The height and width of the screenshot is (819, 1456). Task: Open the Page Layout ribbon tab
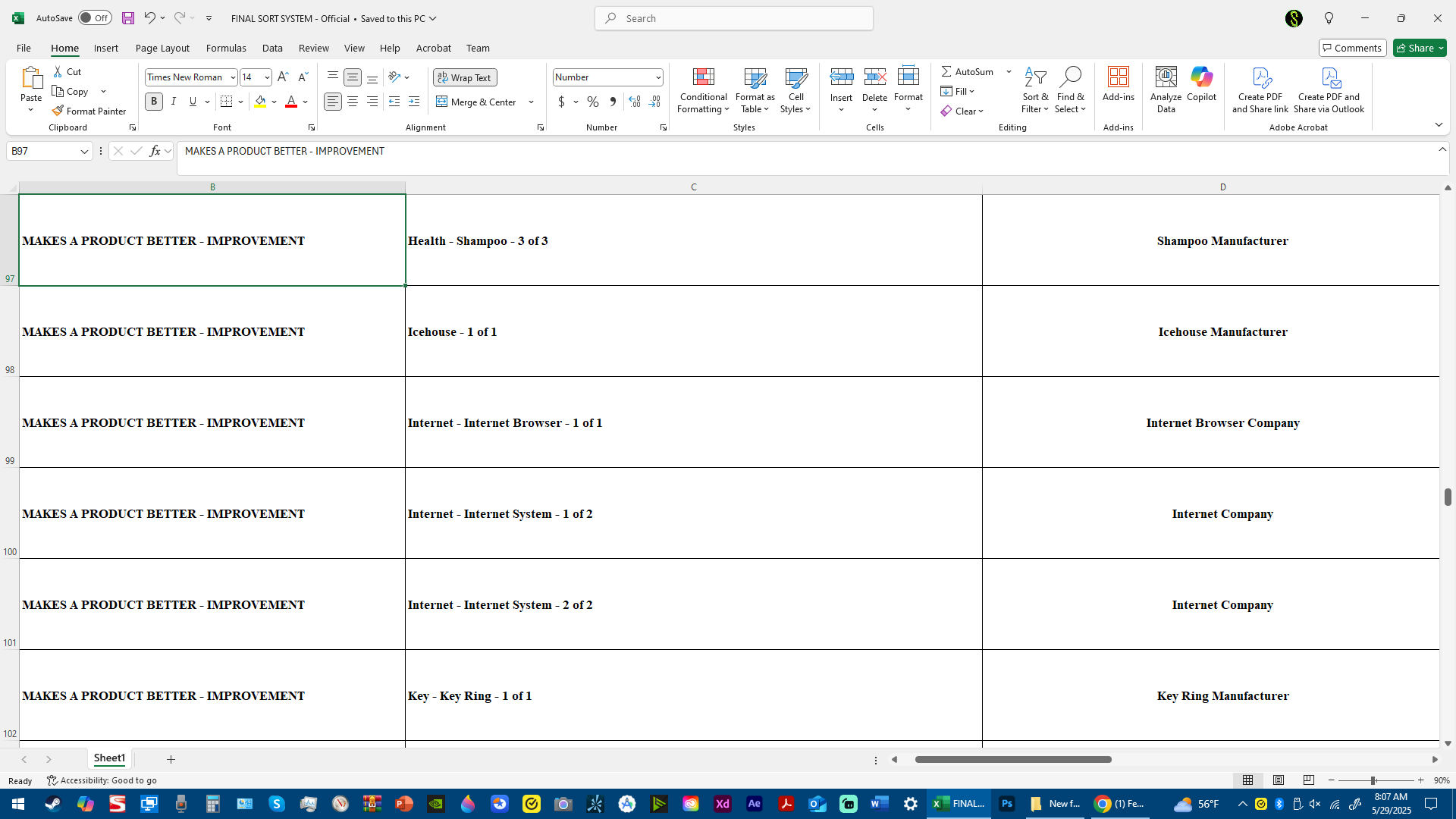coord(162,48)
